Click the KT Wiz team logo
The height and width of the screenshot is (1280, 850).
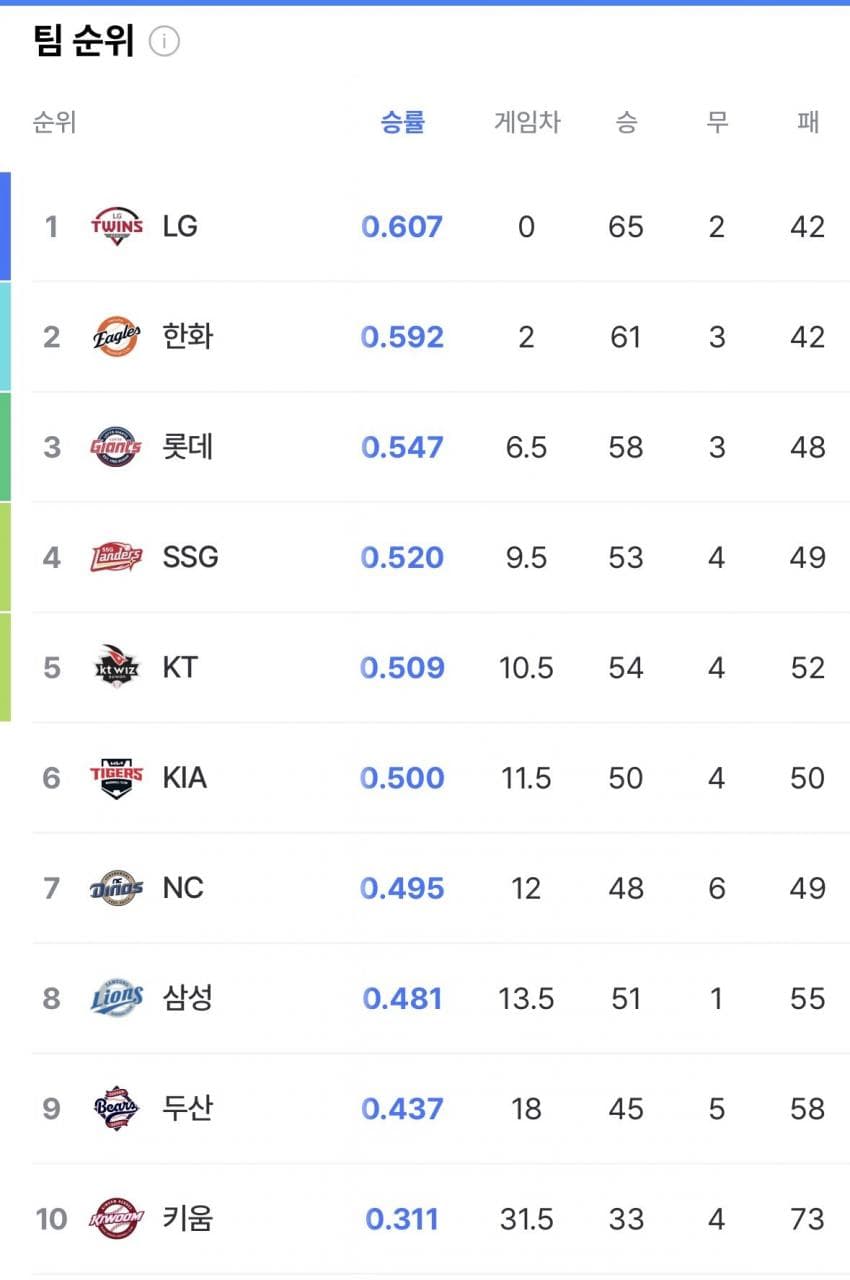[x=117, y=667]
